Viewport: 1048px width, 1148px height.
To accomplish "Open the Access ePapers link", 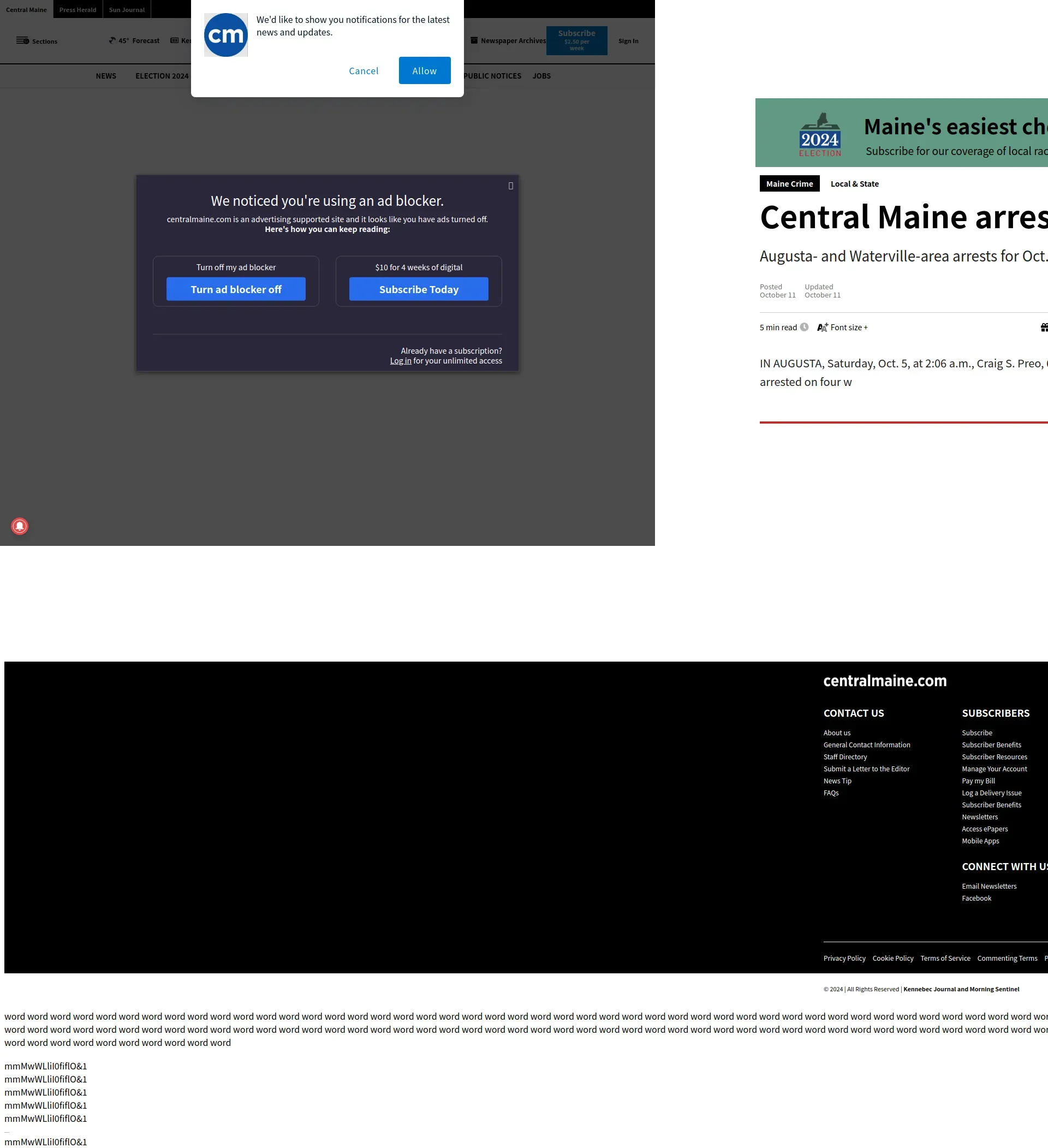I will pos(985,829).
